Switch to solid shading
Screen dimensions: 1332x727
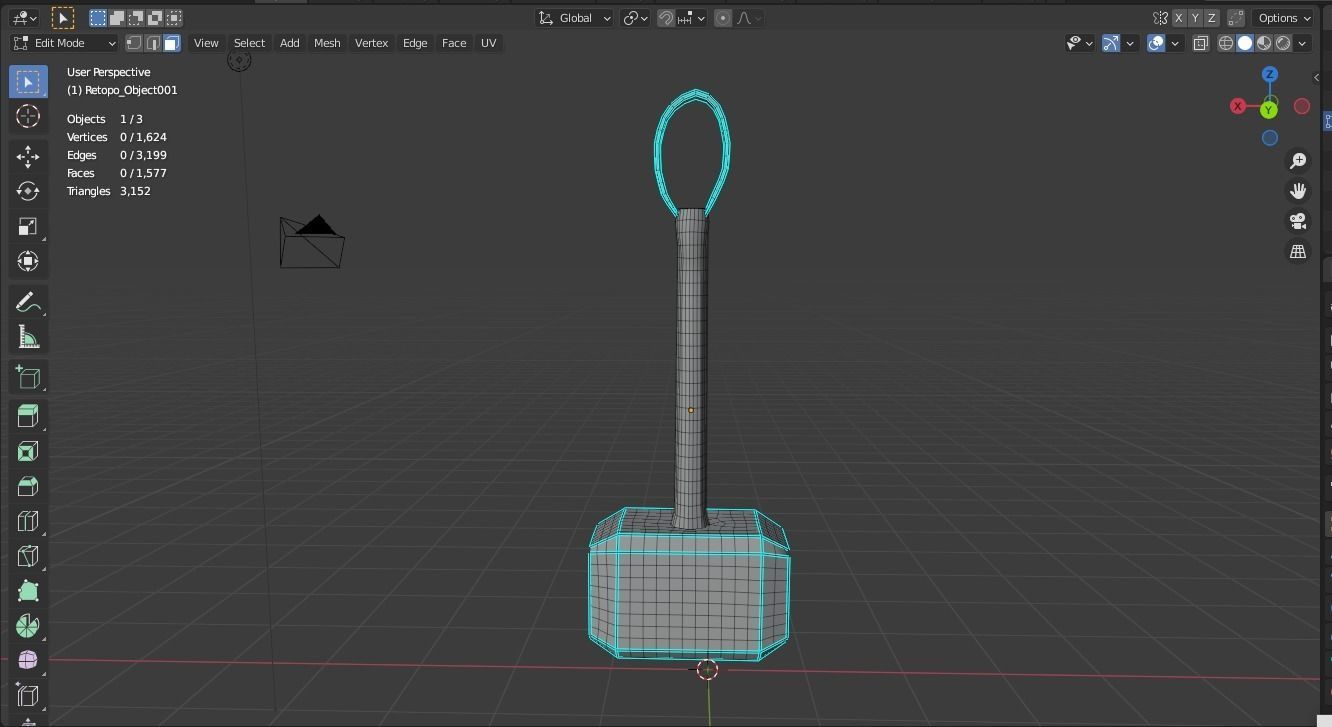point(1245,43)
